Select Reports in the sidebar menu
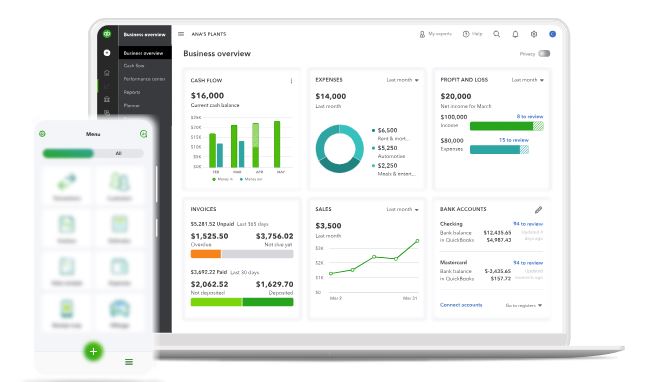Viewport: 647px width, 382px height. point(132,92)
